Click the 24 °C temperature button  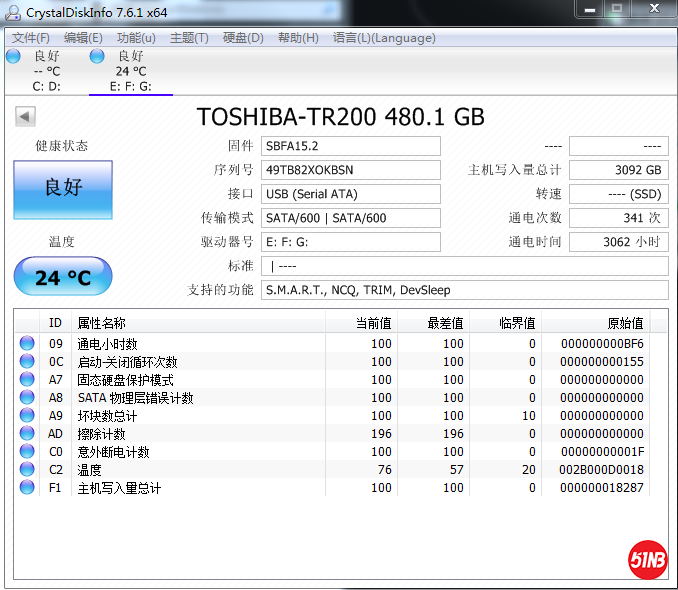63,276
